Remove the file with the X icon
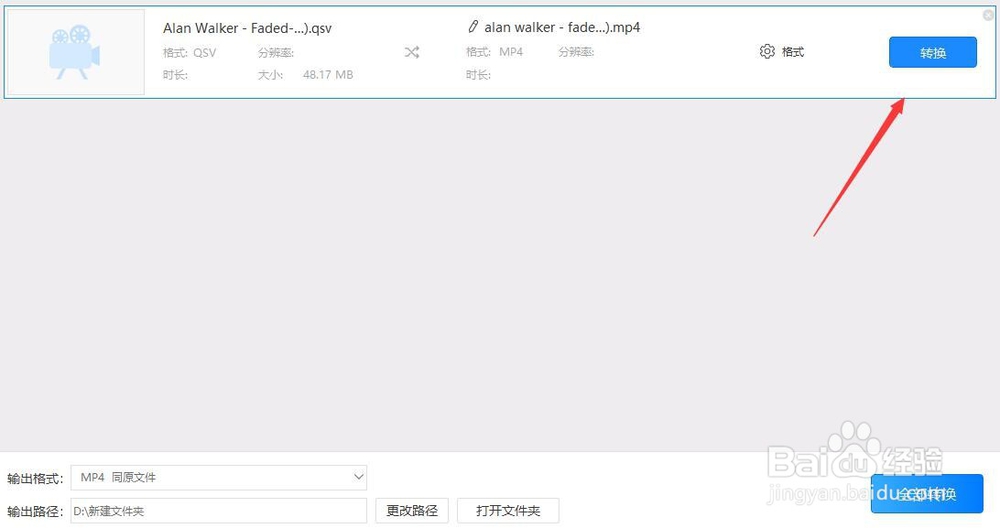1000x528 pixels. (988, 15)
